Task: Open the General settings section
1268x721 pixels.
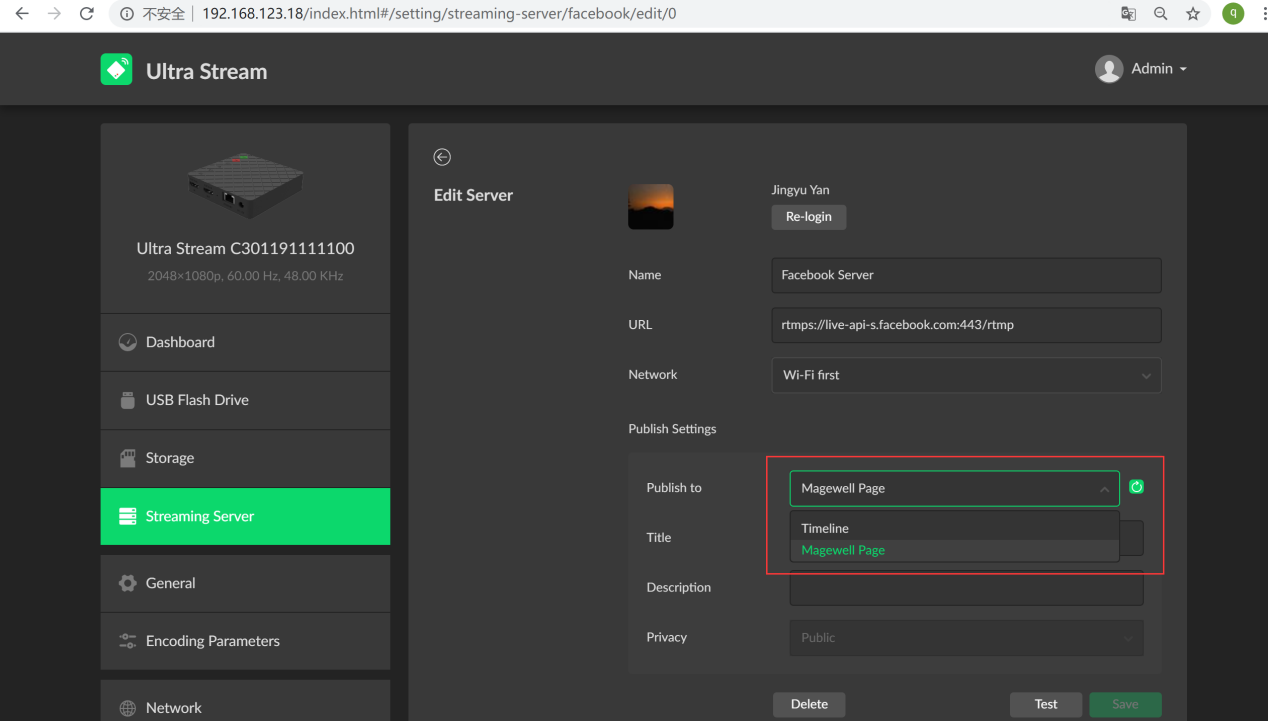Action: tap(245, 583)
